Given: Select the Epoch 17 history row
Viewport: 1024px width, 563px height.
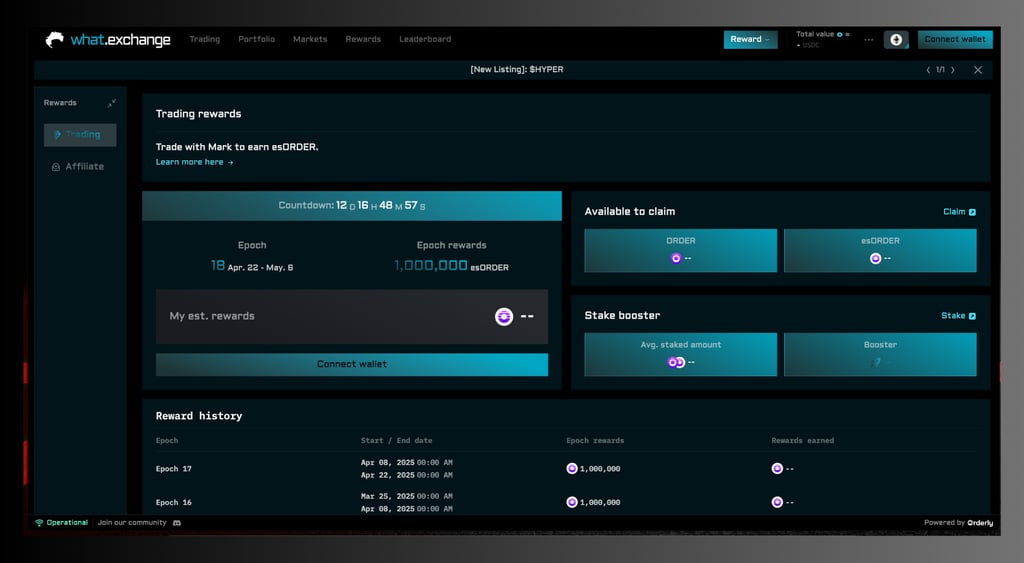Looking at the screenshot, I should pos(566,469).
